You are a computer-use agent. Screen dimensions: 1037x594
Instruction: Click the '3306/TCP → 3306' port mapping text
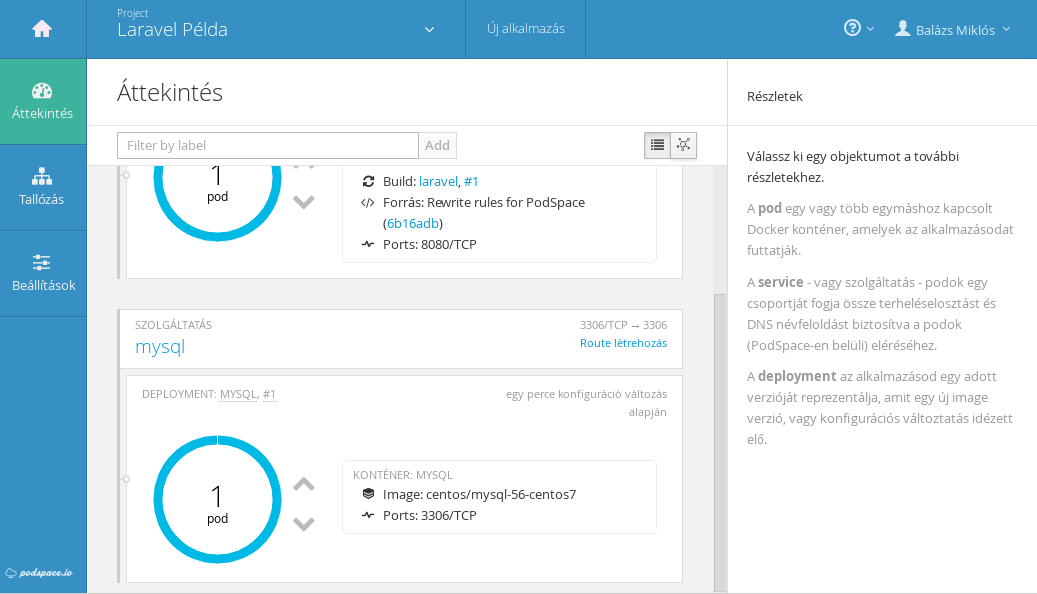pos(623,325)
